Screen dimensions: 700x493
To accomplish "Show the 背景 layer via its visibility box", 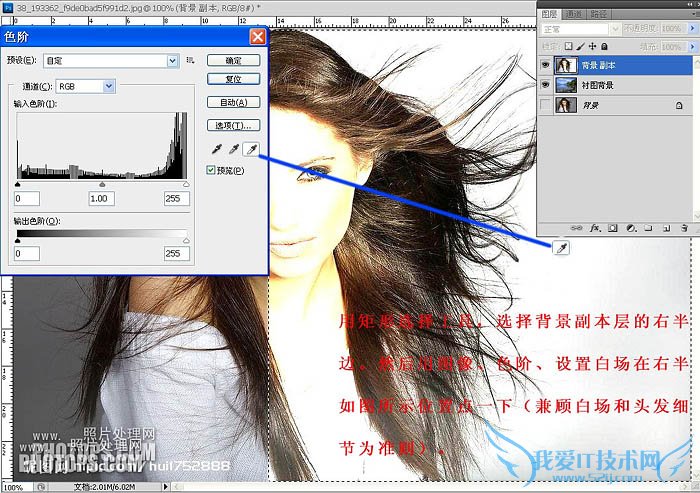I will (x=545, y=105).
